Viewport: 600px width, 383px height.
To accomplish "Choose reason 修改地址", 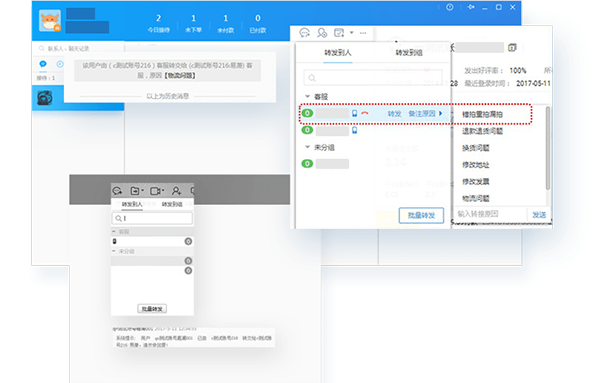I will point(476,165).
